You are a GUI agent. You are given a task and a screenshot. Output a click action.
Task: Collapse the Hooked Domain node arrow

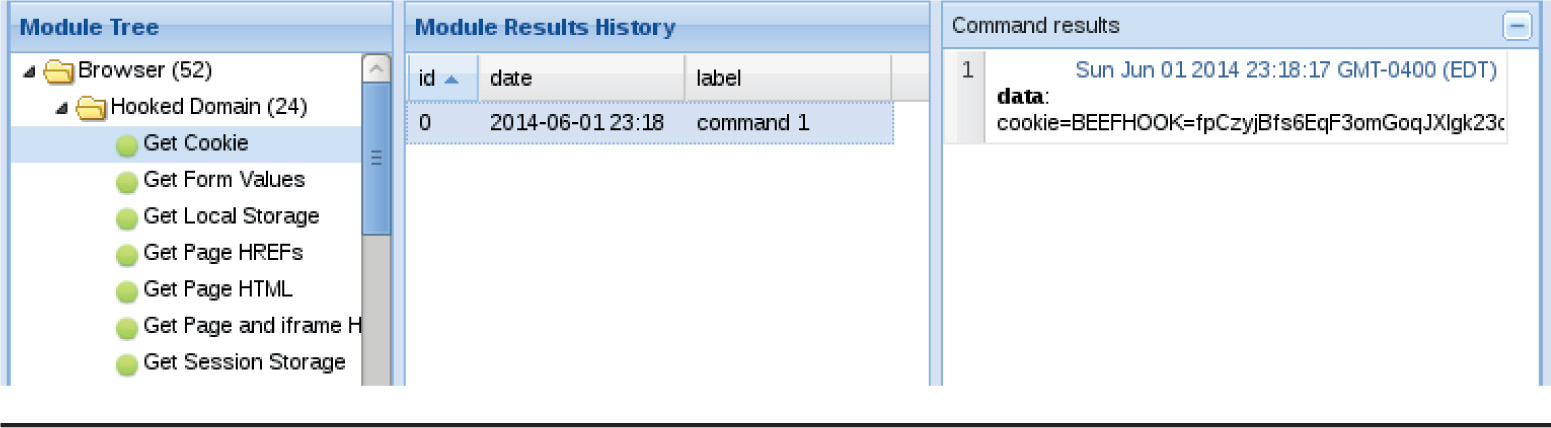coord(62,107)
